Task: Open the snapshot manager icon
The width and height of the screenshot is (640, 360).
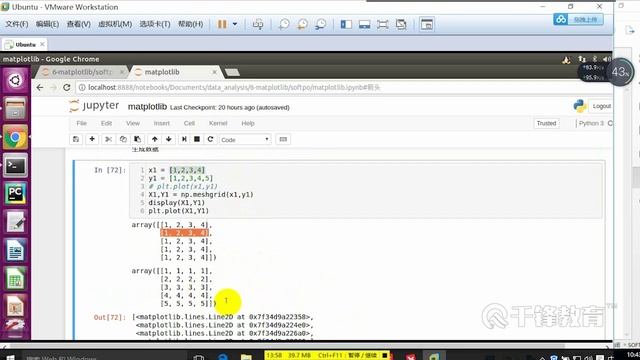Action: pyautogui.click(x=320, y=24)
